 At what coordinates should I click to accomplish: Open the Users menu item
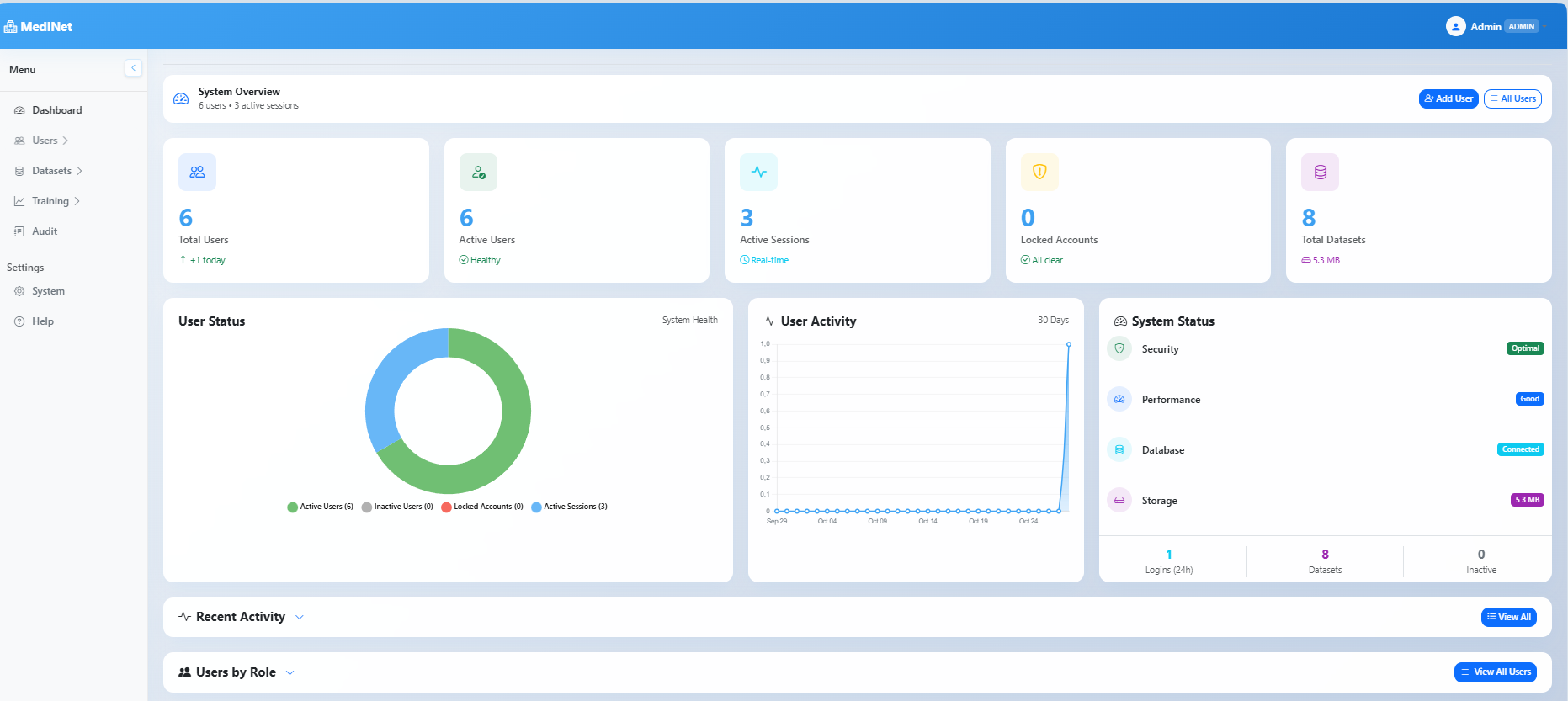[x=73, y=141]
